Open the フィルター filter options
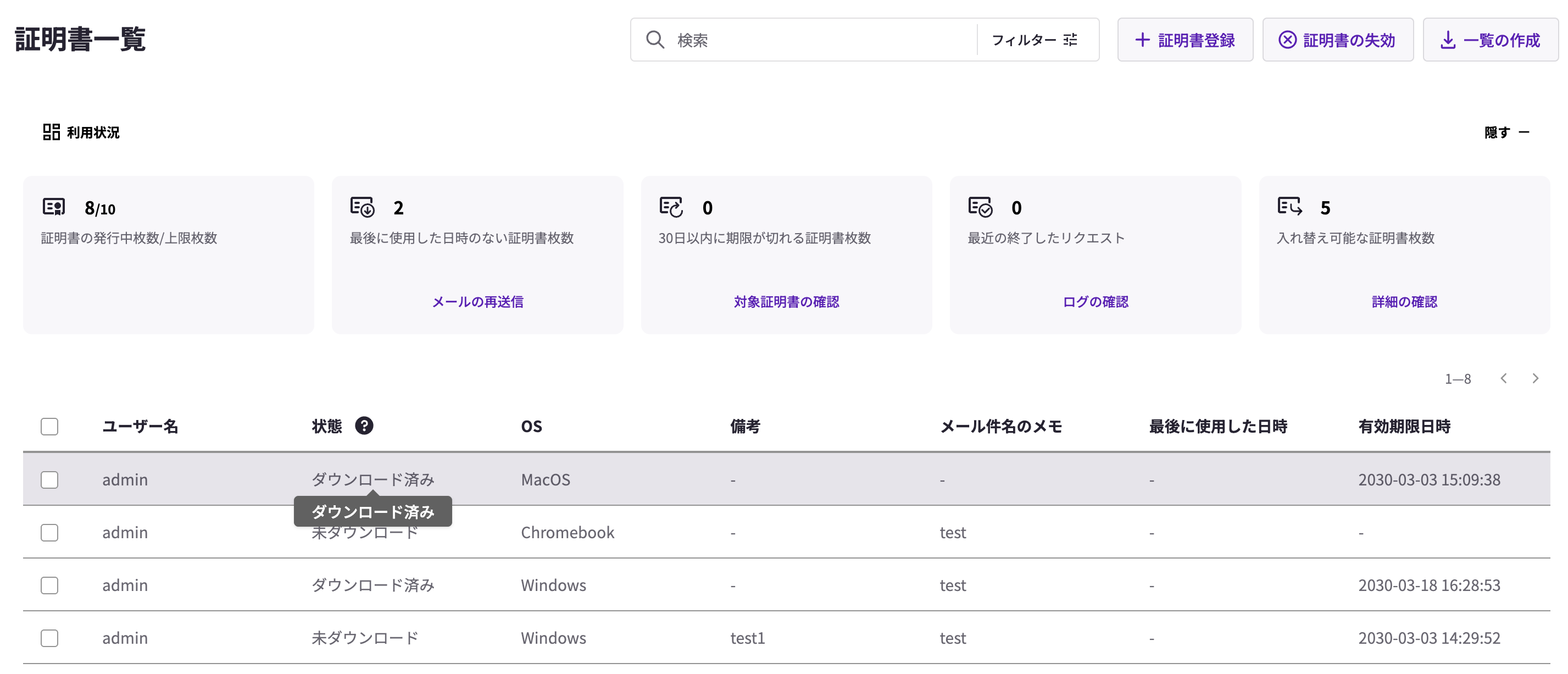The image size is (1568, 674). coord(1034,40)
